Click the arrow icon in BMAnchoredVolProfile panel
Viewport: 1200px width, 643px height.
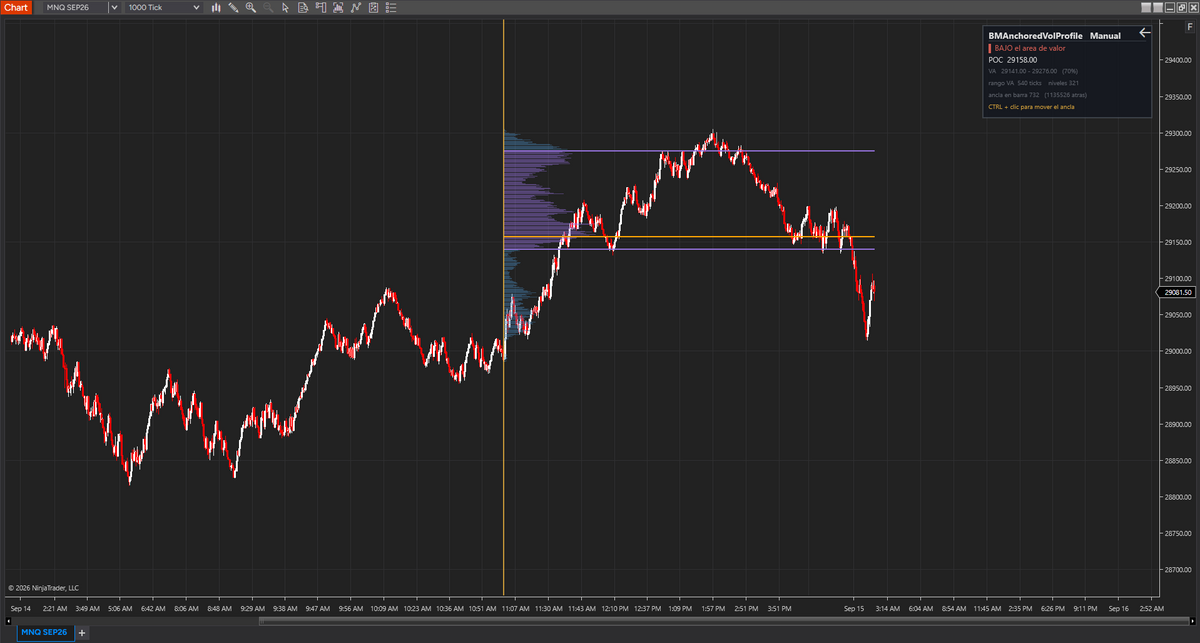point(1145,33)
